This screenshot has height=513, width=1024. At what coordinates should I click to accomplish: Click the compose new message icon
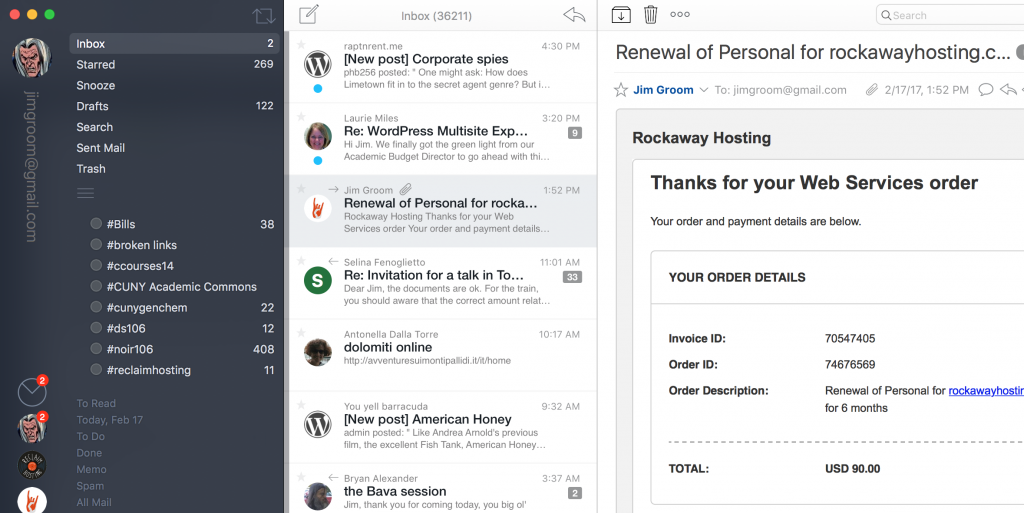[308, 14]
